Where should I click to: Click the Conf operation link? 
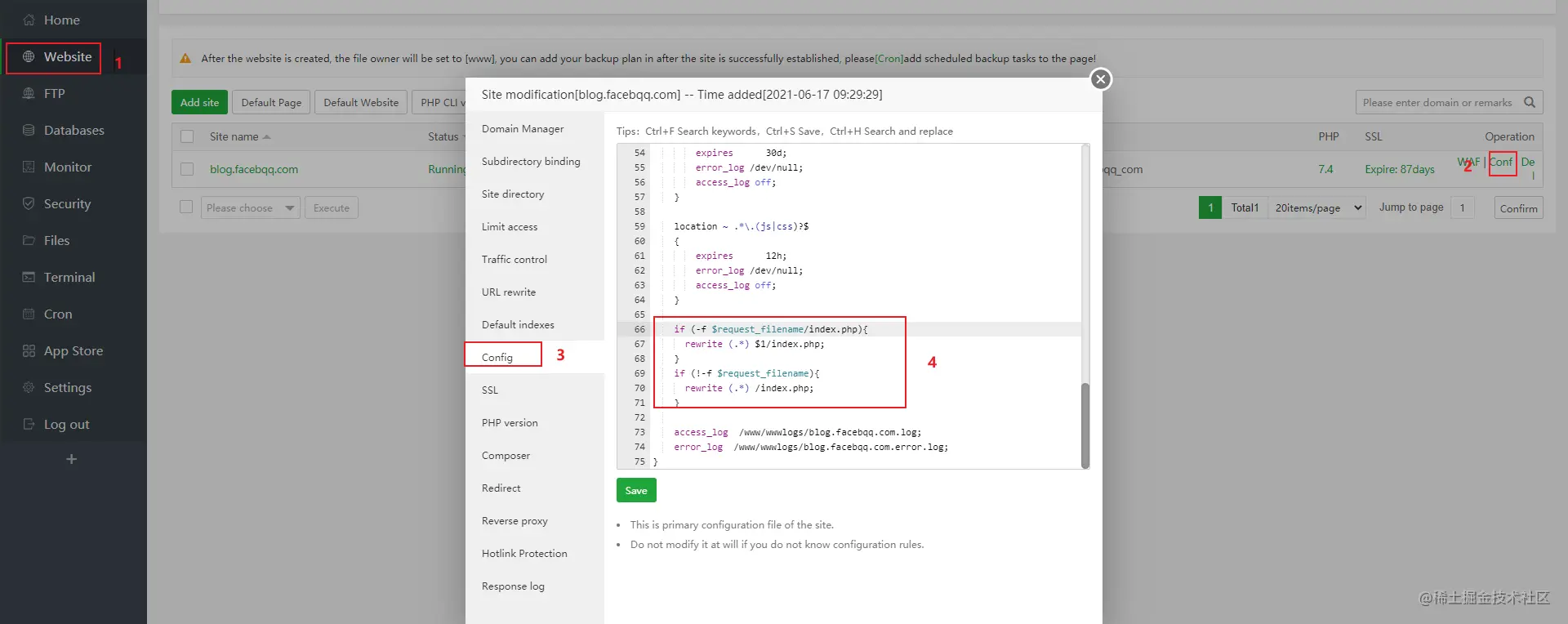(x=1501, y=162)
